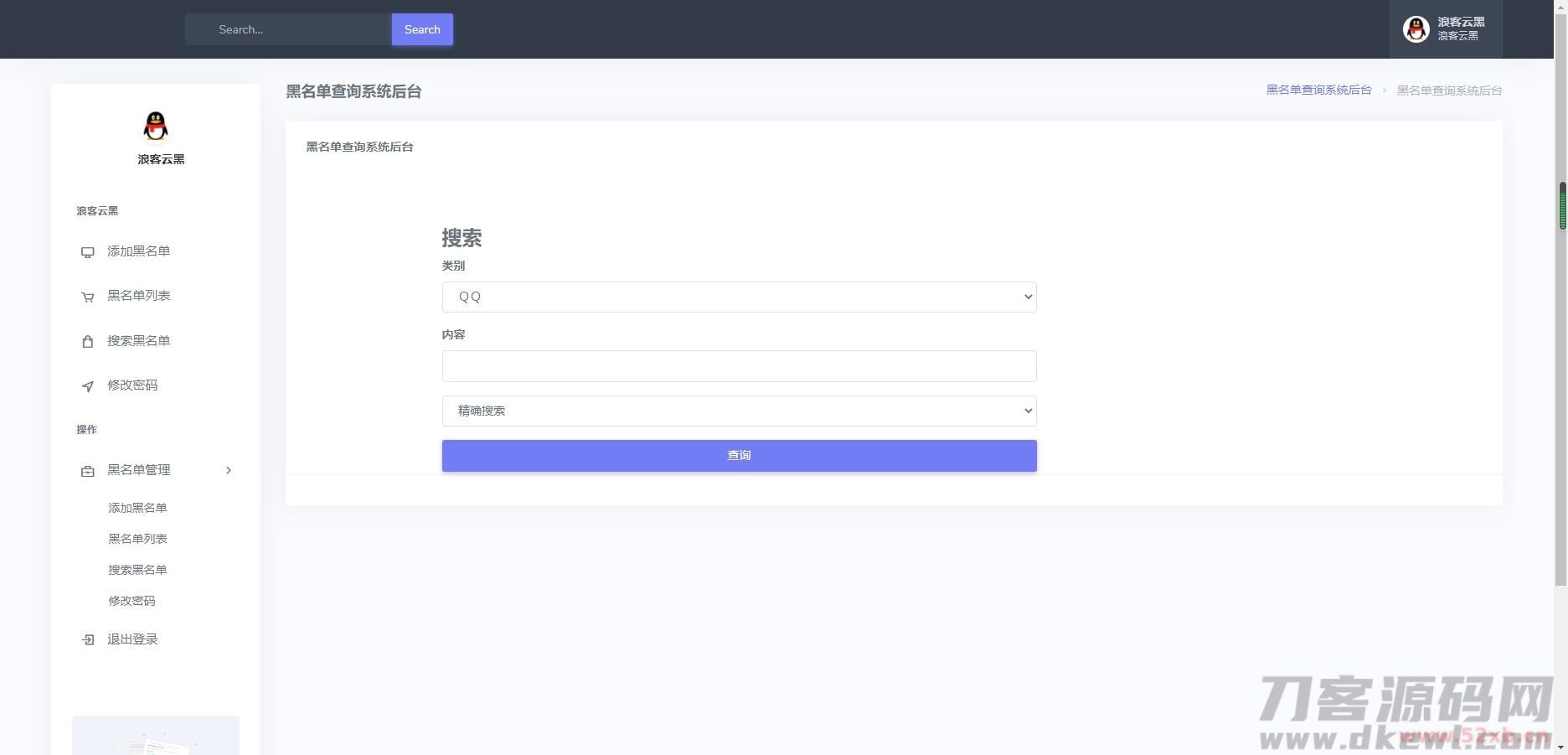Click inside the 内容 content input field
1568x755 pixels.
pyautogui.click(x=739, y=366)
